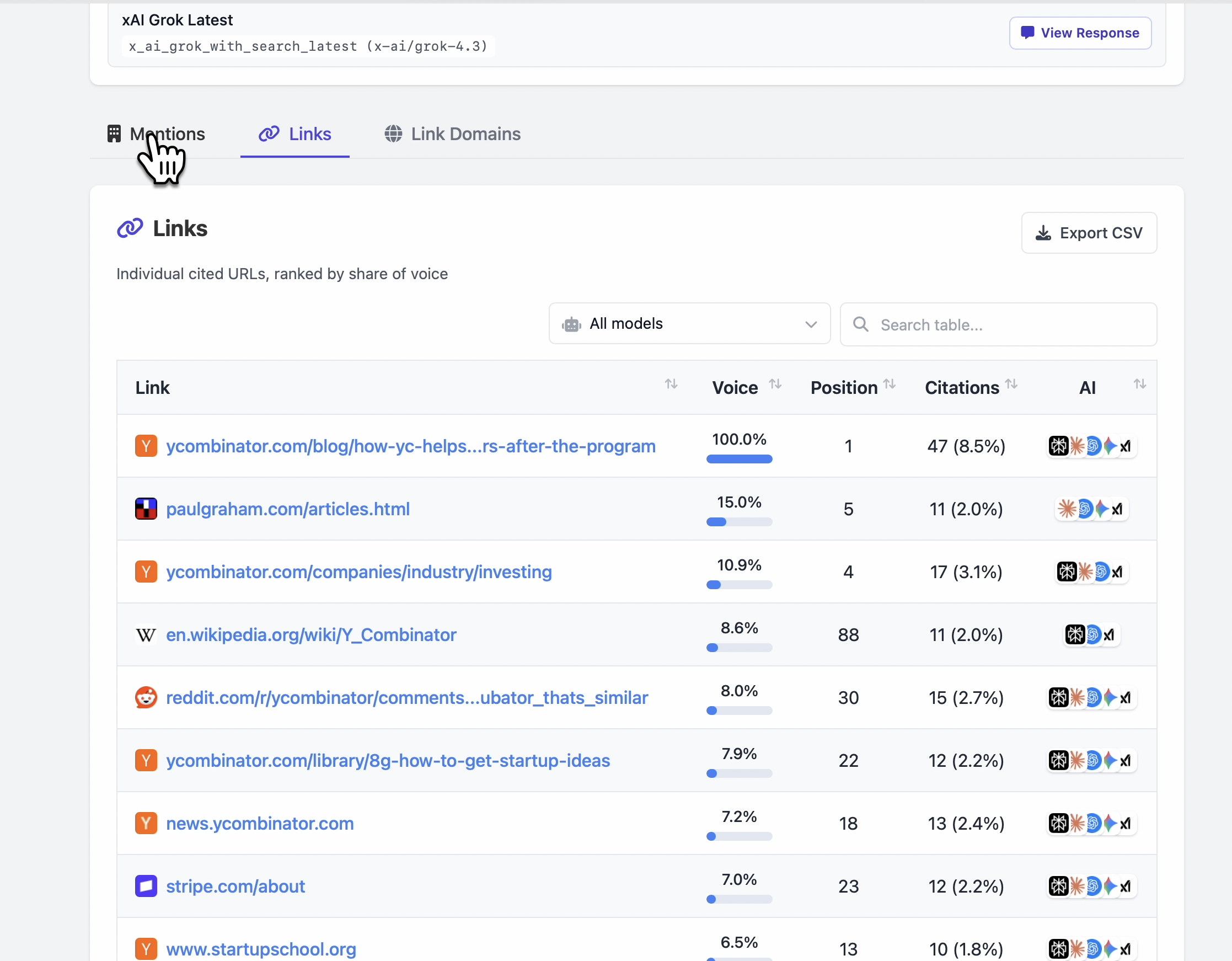Click the chat bubble icon on View Response
The width and height of the screenshot is (1232, 961).
tap(1027, 33)
